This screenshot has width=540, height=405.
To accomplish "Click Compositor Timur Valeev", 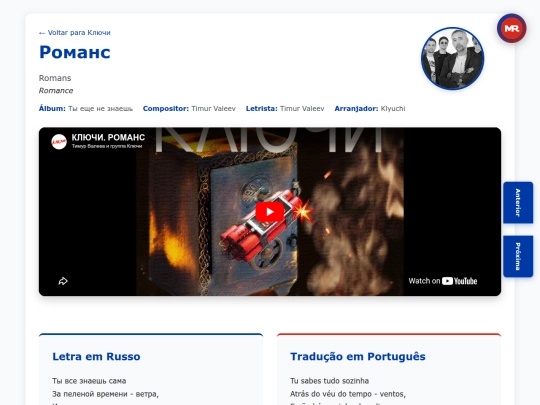I will pyautogui.click(x=189, y=108).
